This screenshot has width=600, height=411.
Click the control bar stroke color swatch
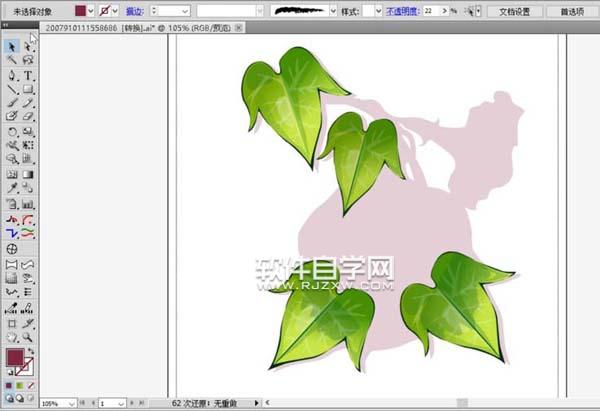(104, 11)
